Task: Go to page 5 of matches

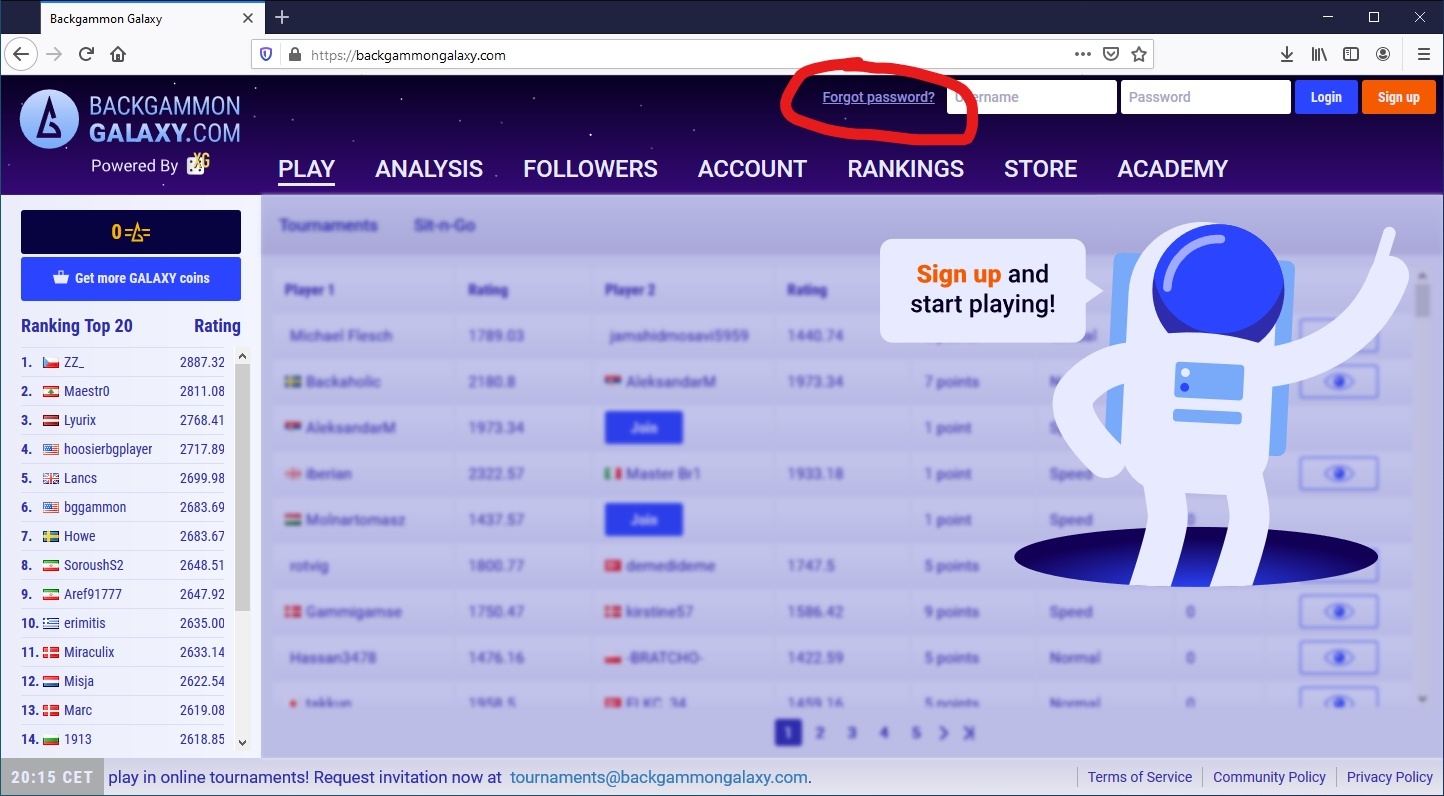Action: point(915,733)
